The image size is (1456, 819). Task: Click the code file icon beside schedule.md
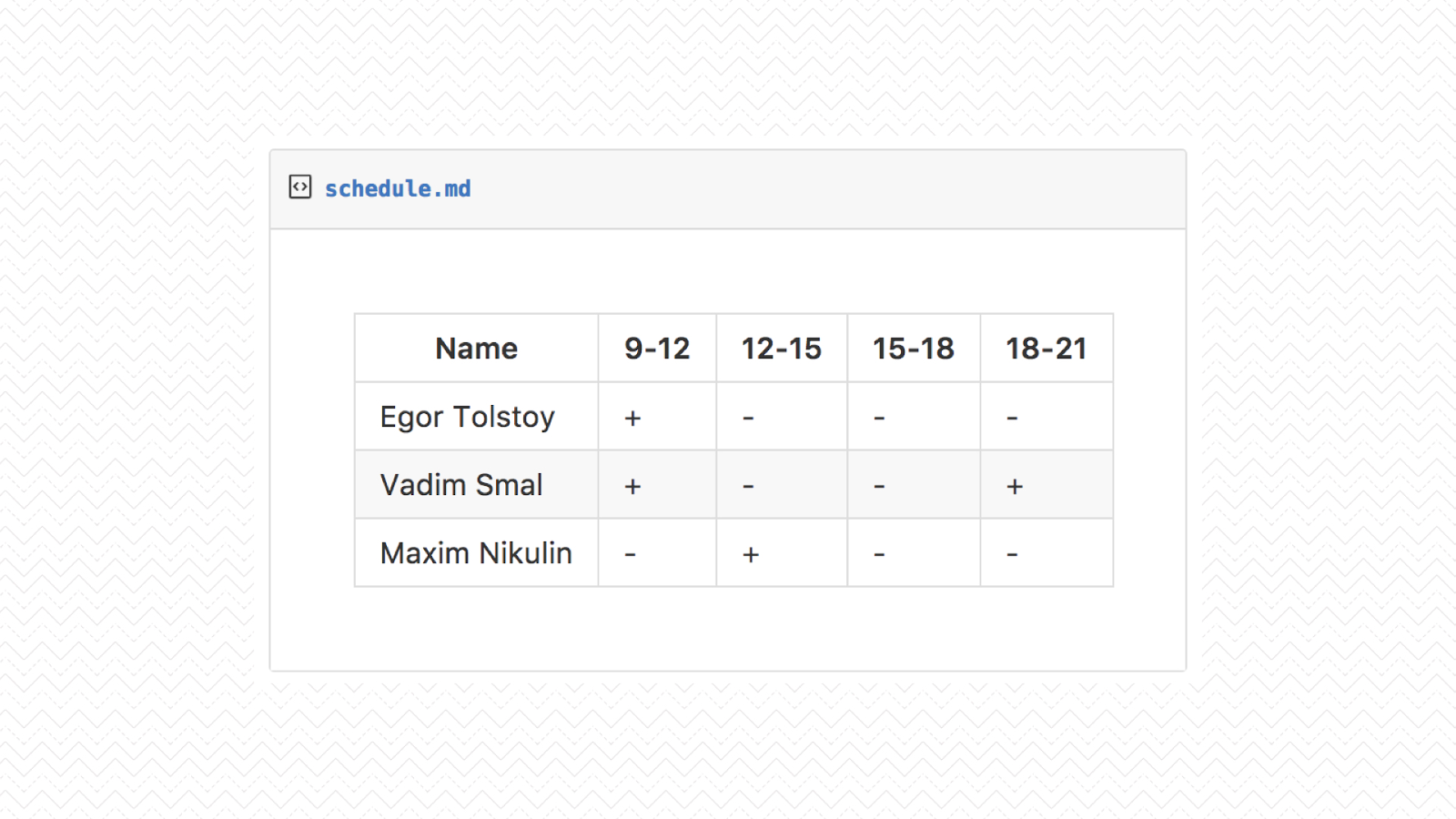300,187
